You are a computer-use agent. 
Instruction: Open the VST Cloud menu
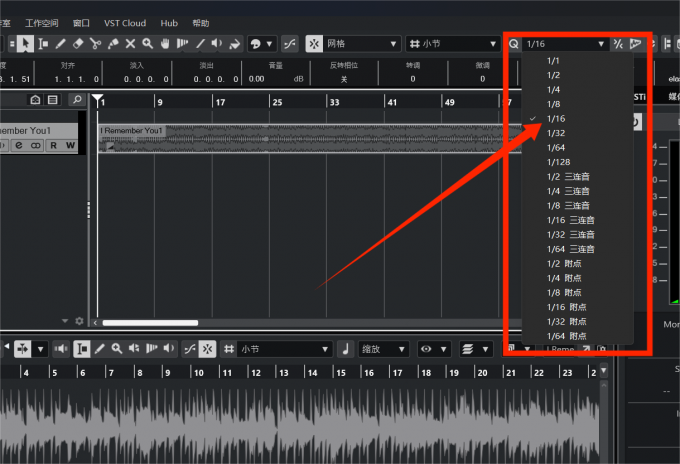[125, 23]
